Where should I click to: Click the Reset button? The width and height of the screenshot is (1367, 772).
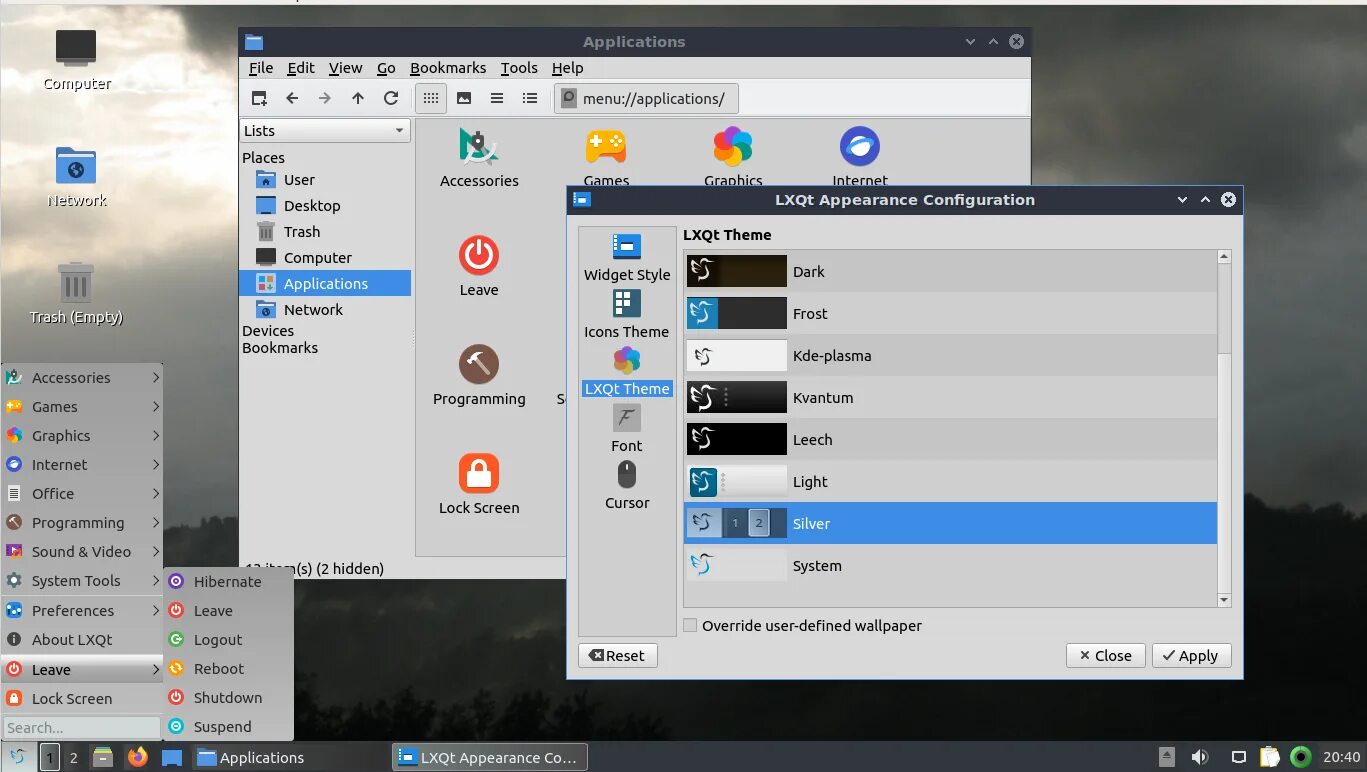point(618,656)
